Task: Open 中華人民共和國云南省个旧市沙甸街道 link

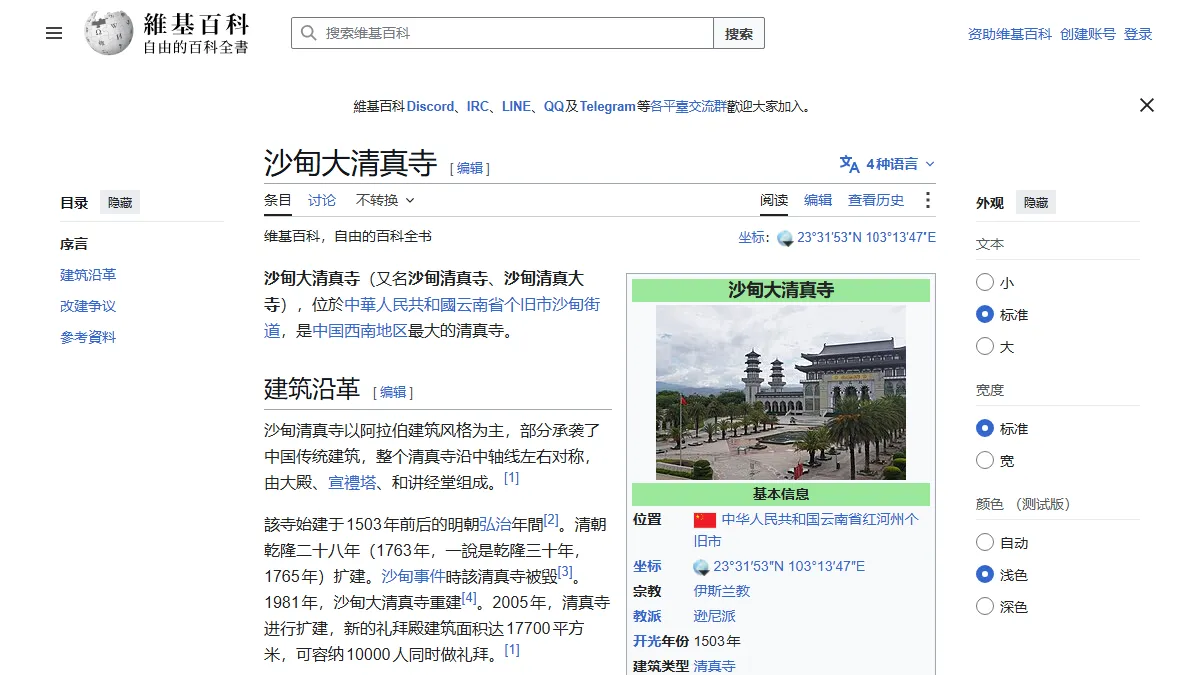Action: [472, 304]
